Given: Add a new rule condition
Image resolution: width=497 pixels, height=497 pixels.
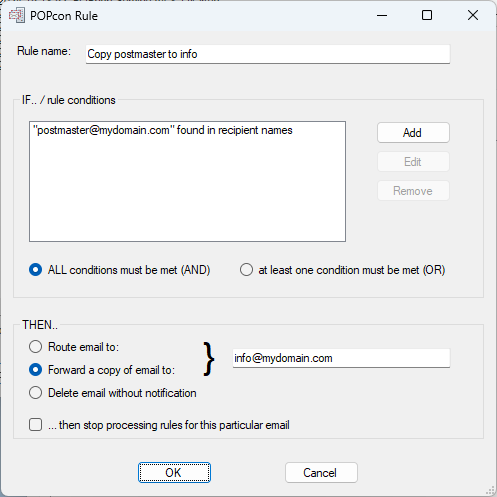Looking at the screenshot, I should coord(413,133).
